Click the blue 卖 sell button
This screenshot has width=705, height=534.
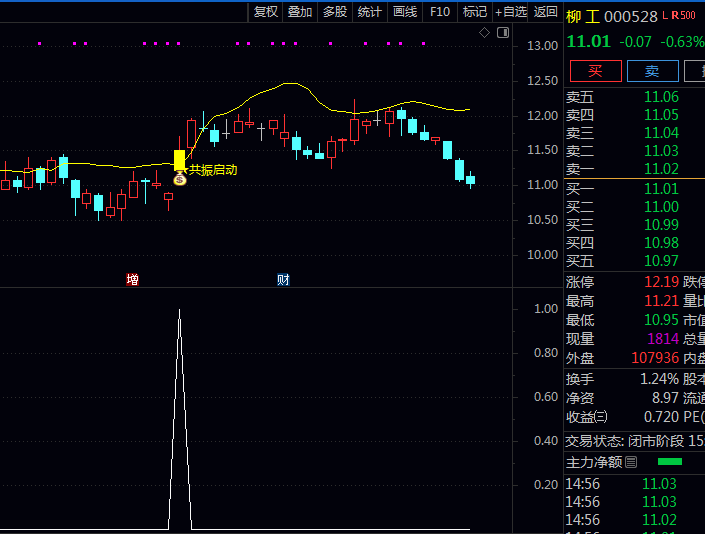(x=652, y=71)
